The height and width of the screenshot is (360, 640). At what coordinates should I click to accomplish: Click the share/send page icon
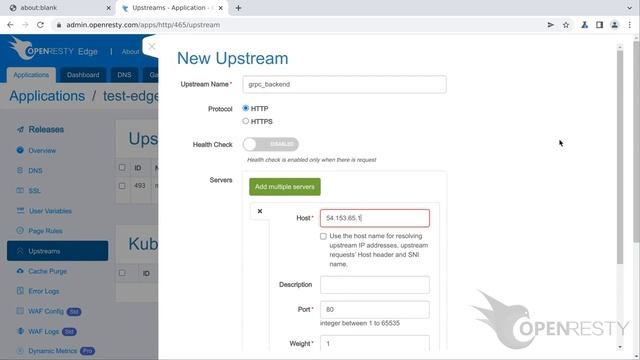[x=551, y=25]
